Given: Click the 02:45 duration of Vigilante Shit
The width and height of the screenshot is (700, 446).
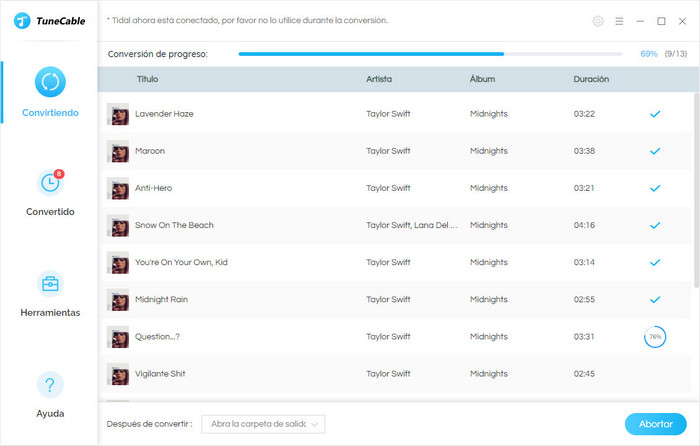Looking at the screenshot, I should pos(584,374).
